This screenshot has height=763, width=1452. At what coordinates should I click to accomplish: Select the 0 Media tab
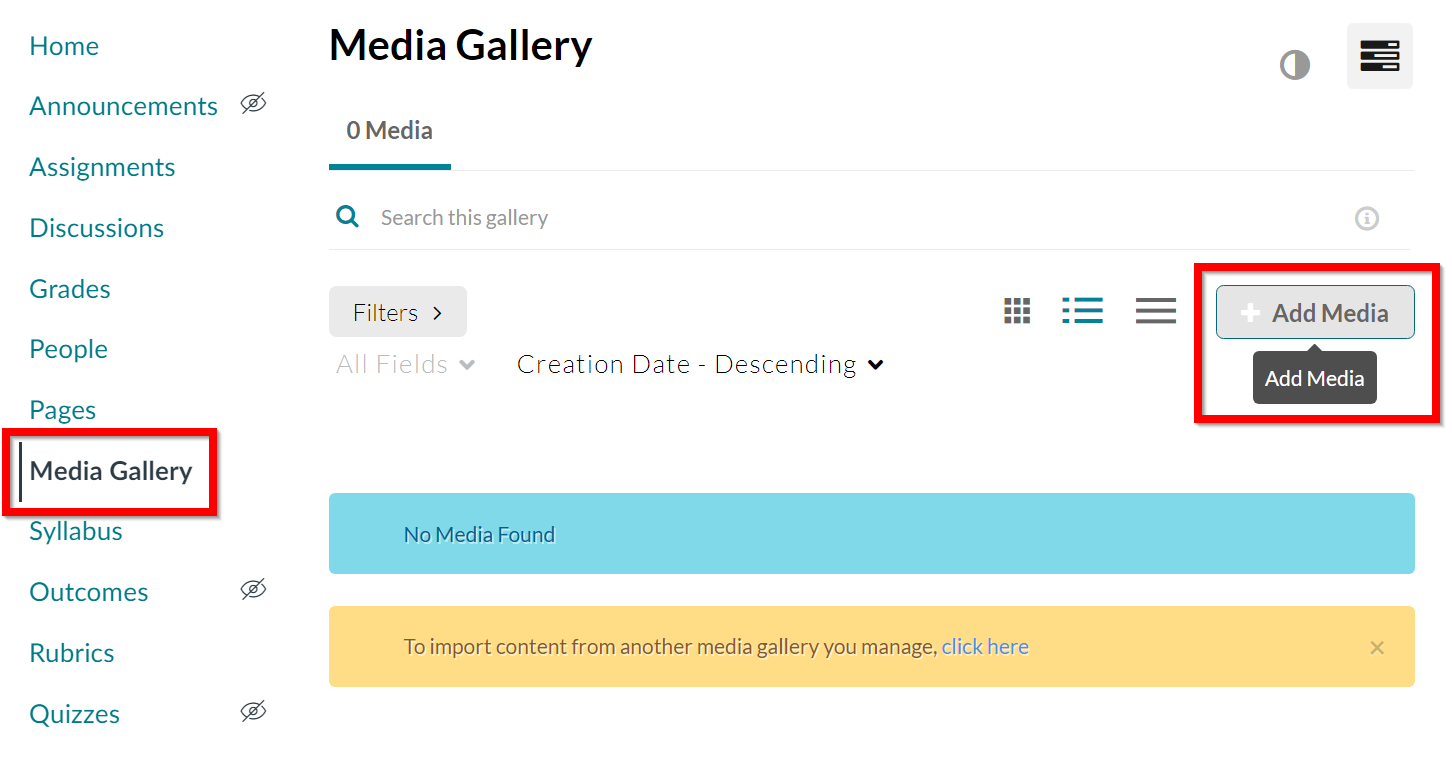point(389,131)
